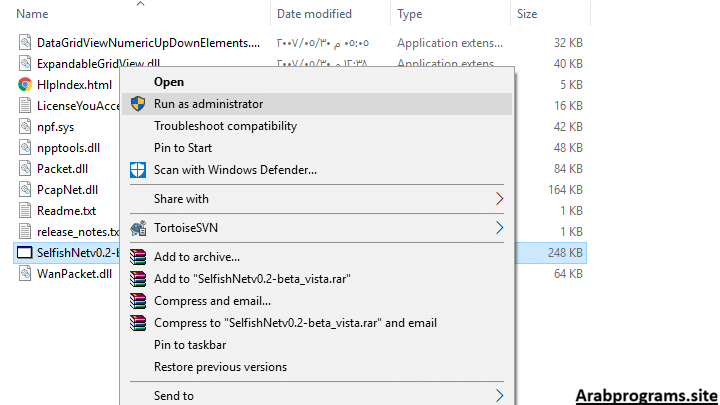Select the DataGridViewNumericUpDownElements file name

point(148,43)
